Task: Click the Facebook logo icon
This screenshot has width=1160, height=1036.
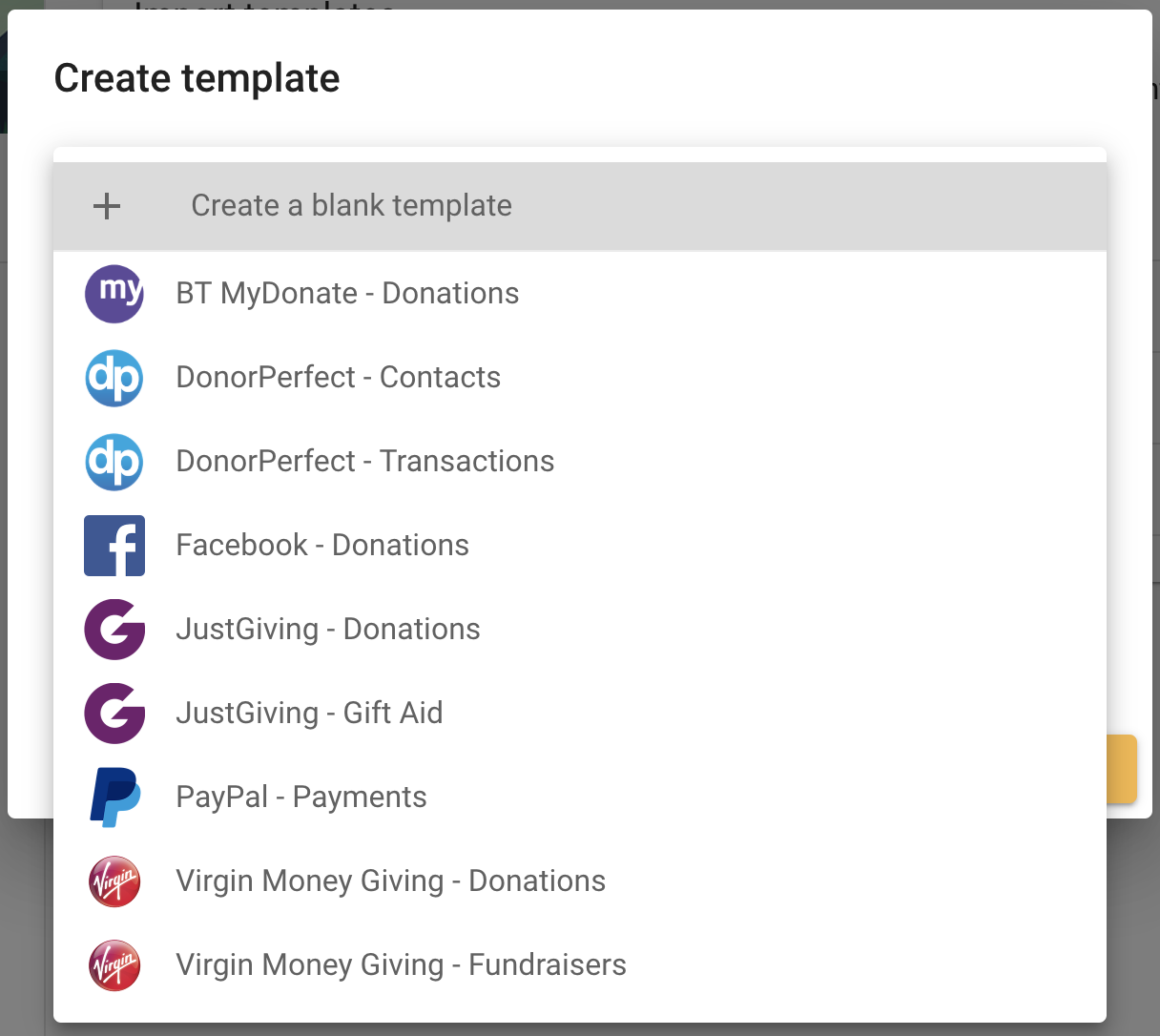Action: coord(114,545)
